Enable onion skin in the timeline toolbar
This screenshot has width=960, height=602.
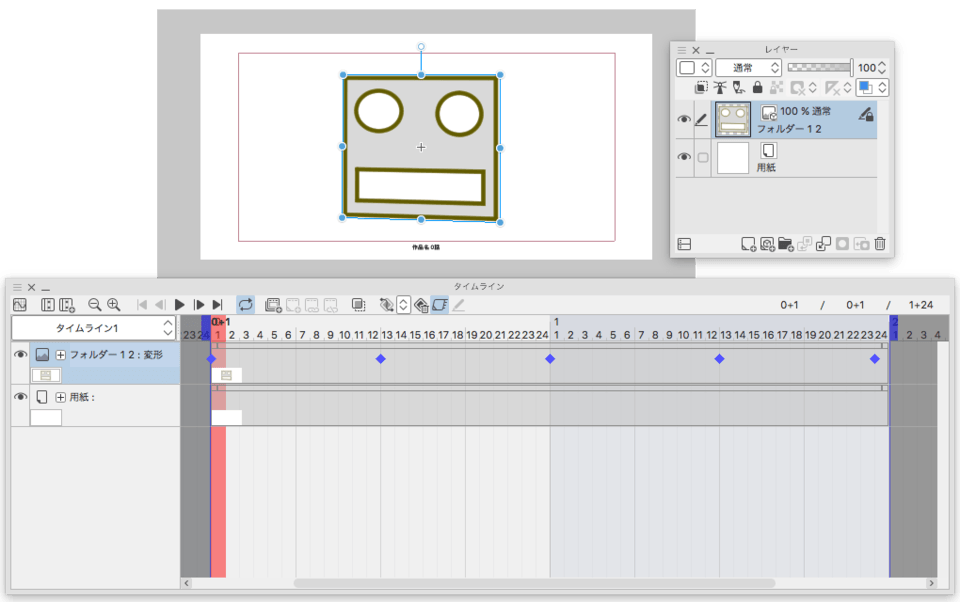[x=358, y=305]
